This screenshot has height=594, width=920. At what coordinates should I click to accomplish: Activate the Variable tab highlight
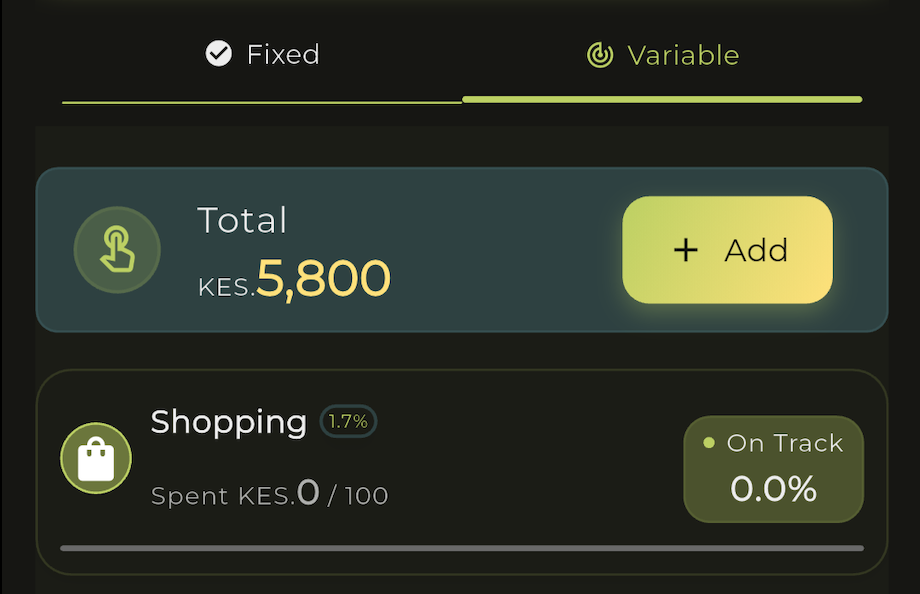coord(662,99)
